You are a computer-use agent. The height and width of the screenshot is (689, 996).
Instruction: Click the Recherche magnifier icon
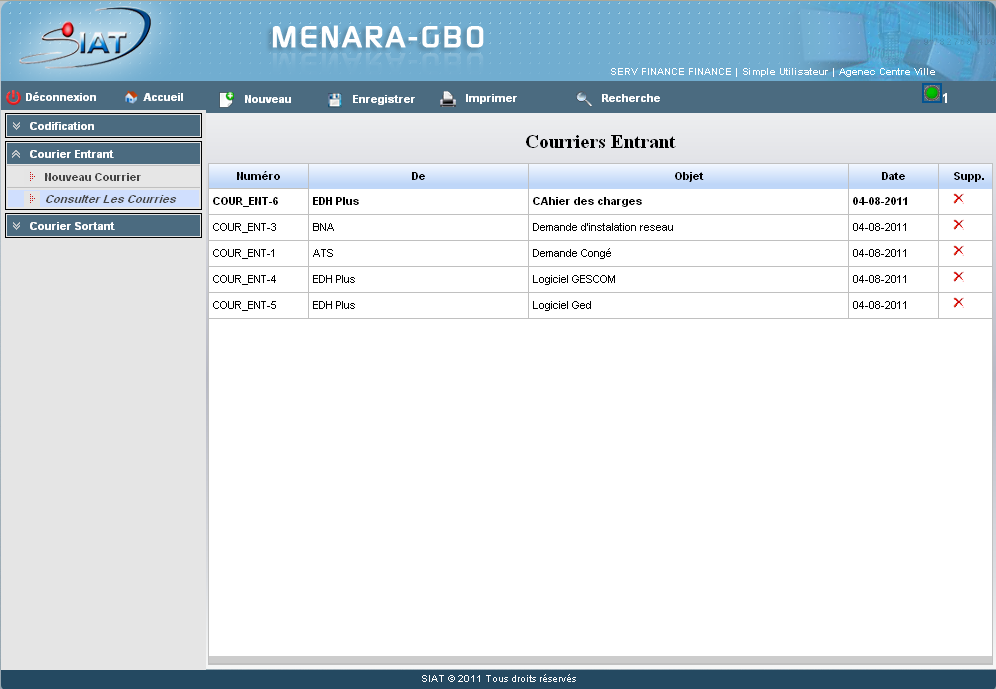[584, 98]
